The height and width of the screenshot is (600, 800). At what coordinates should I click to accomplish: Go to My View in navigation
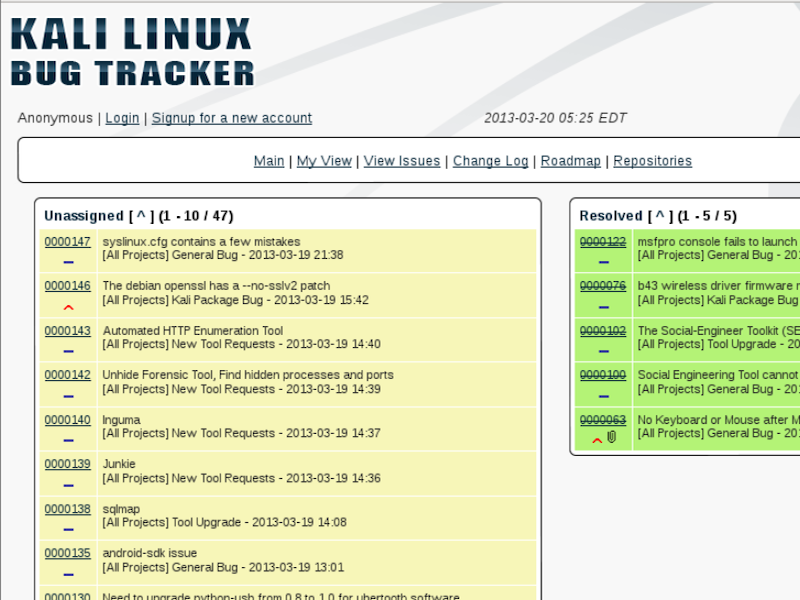324,161
